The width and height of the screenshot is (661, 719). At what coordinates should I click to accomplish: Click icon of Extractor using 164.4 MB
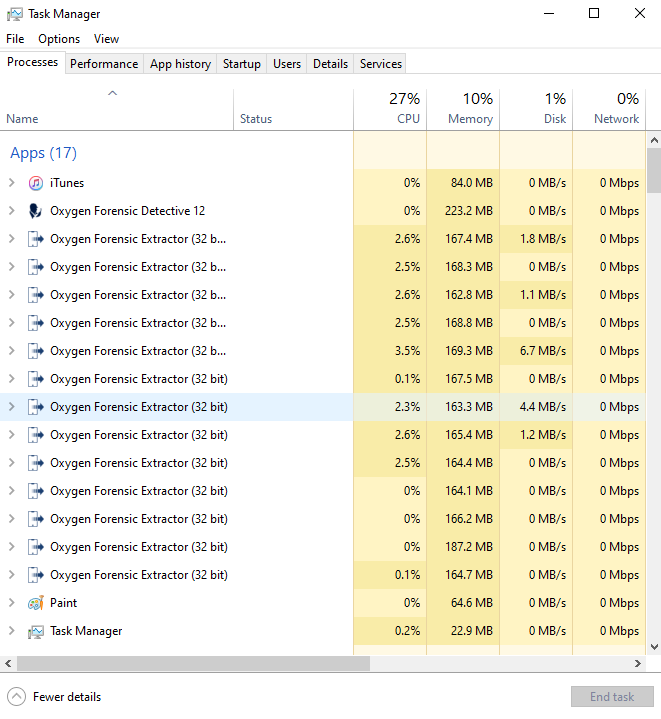tap(36, 463)
